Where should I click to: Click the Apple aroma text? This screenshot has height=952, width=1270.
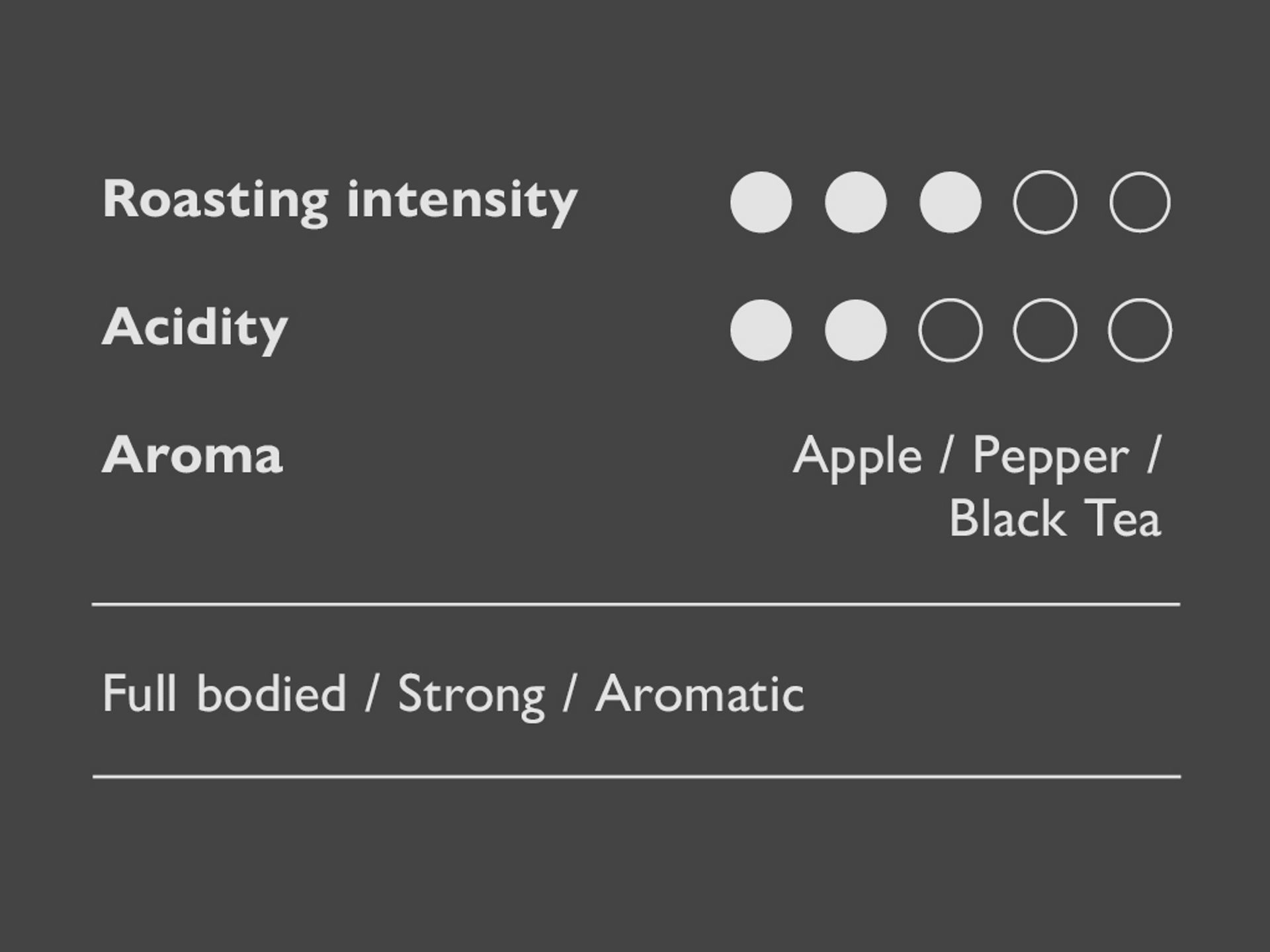pyautogui.click(x=857, y=457)
